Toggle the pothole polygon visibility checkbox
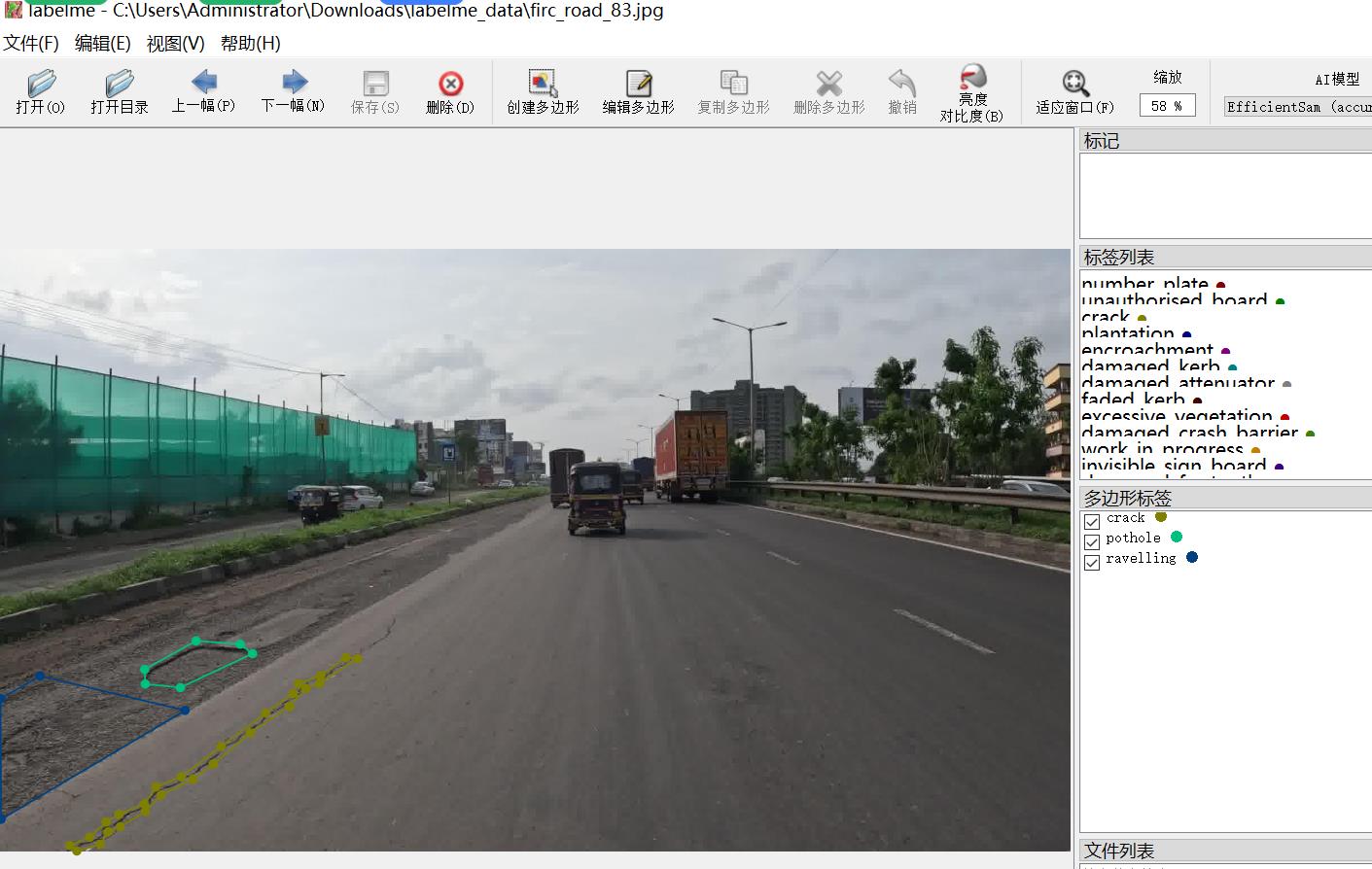 click(x=1092, y=541)
